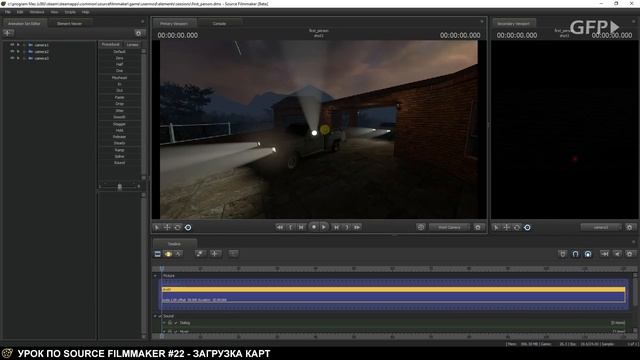Open the File menu

pos(8,12)
